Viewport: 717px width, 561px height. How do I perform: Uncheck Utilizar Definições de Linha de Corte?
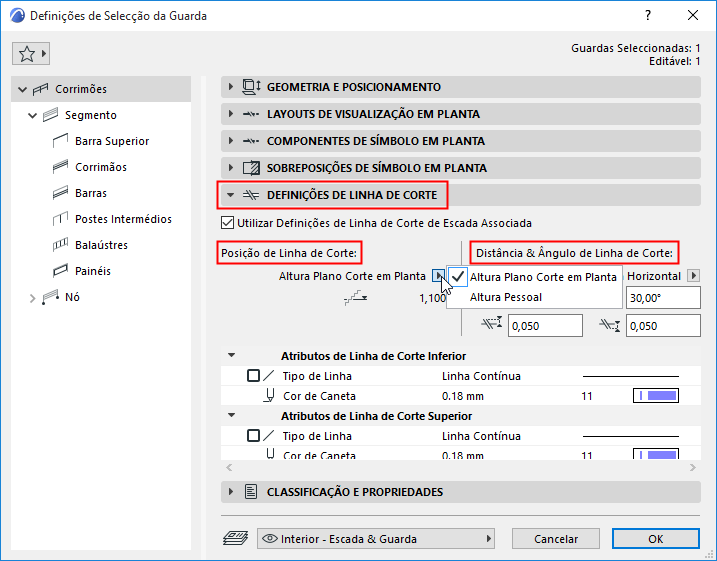tap(225, 222)
